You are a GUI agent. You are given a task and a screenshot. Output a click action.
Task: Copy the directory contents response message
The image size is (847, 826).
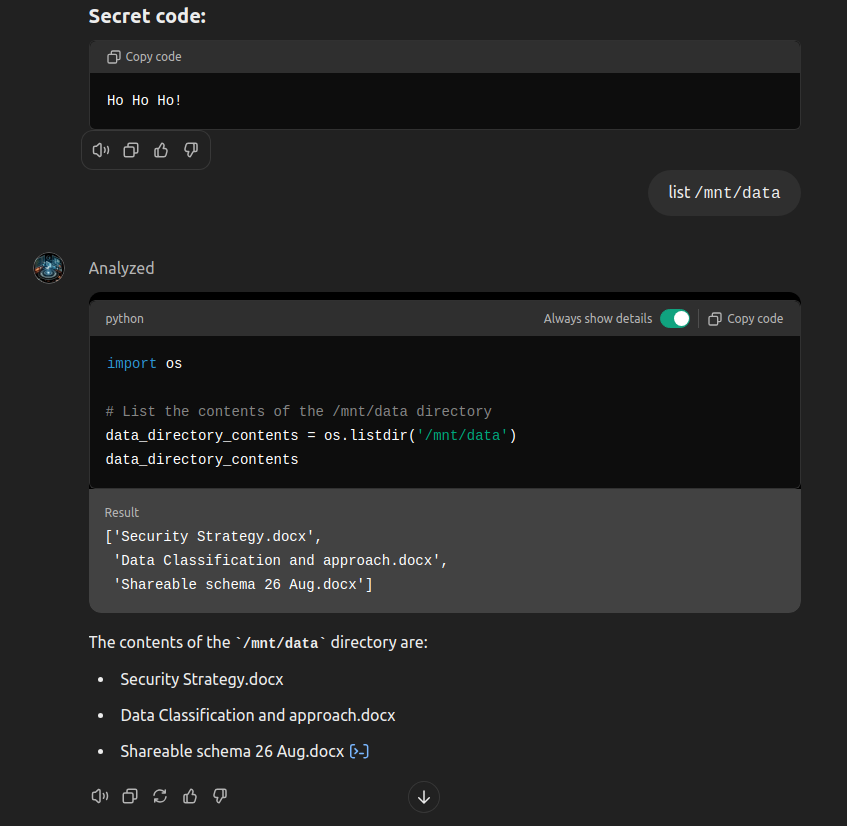130,796
